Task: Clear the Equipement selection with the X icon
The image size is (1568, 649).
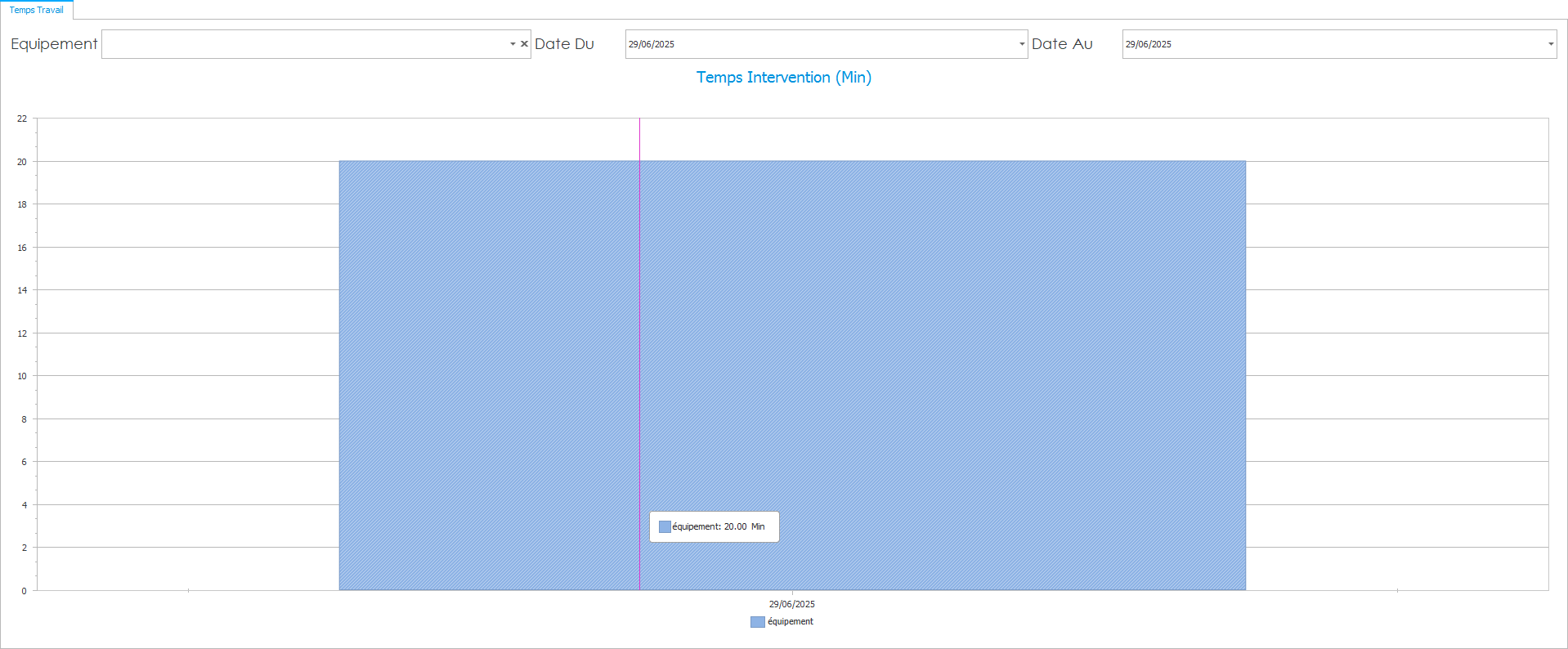Action: [x=524, y=44]
